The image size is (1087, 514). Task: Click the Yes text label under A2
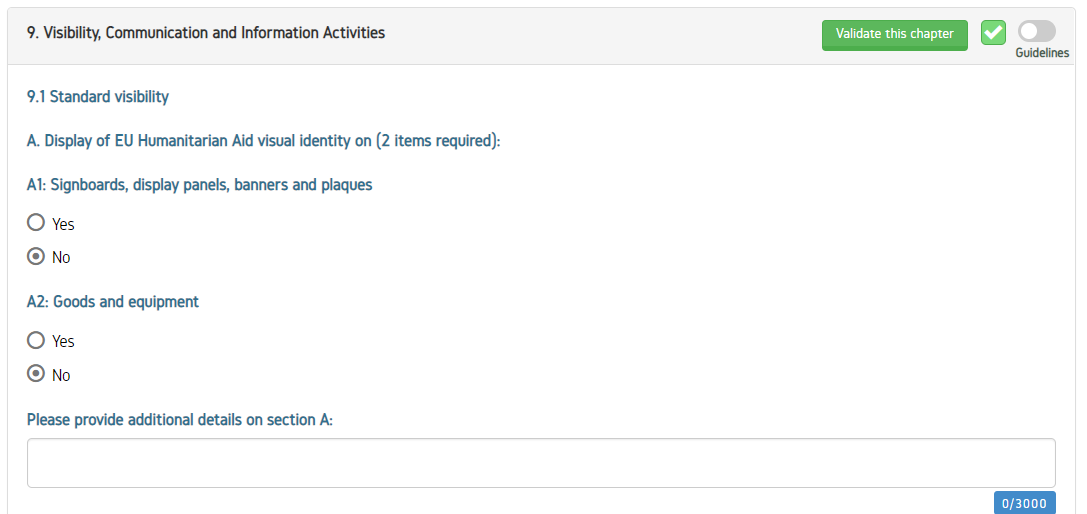coord(63,342)
